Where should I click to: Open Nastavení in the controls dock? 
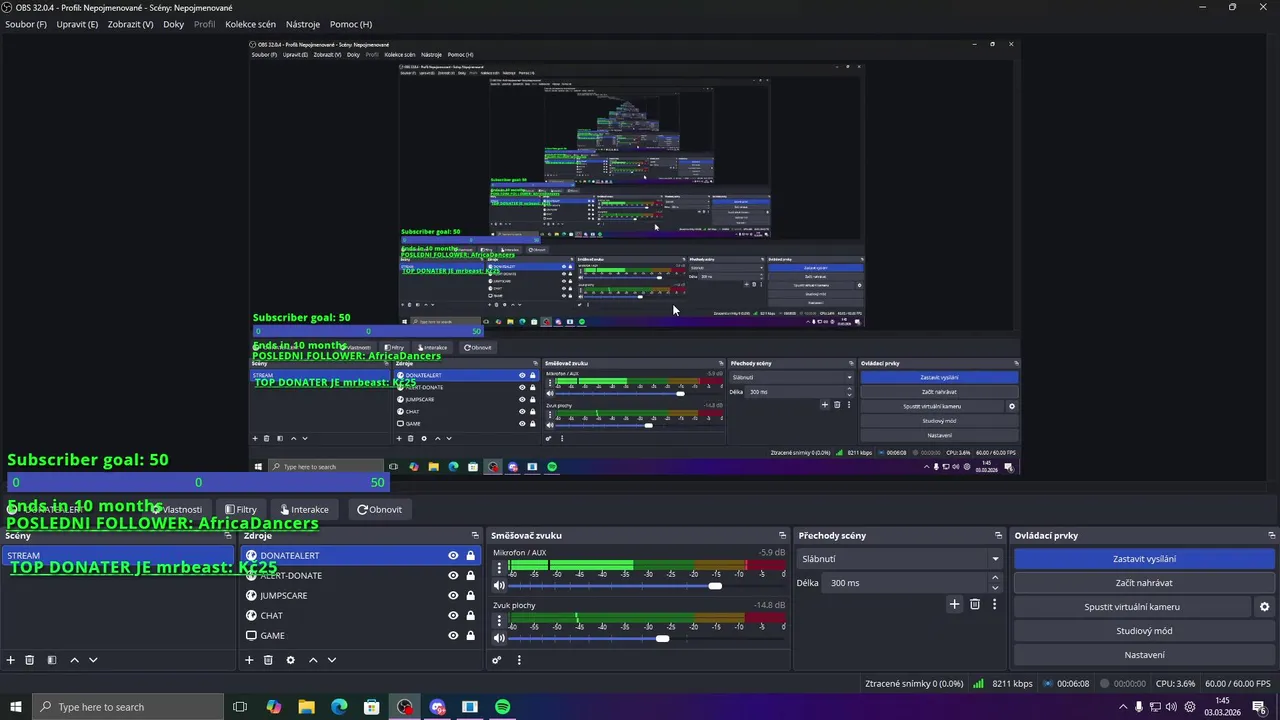[1144, 655]
